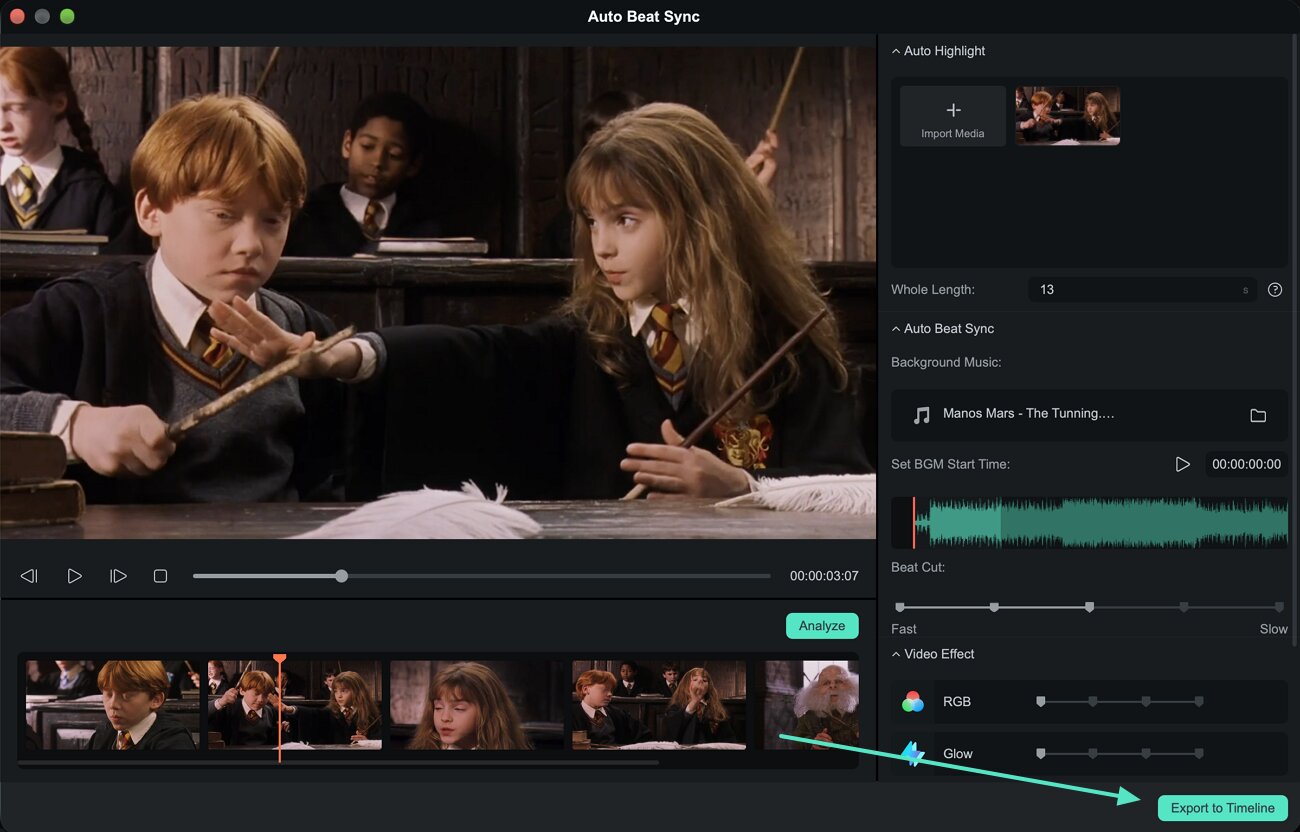This screenshot has height=832, width=1300.
Task: Collapse the Auto Beat Sync section
Action: pos(896,329)
